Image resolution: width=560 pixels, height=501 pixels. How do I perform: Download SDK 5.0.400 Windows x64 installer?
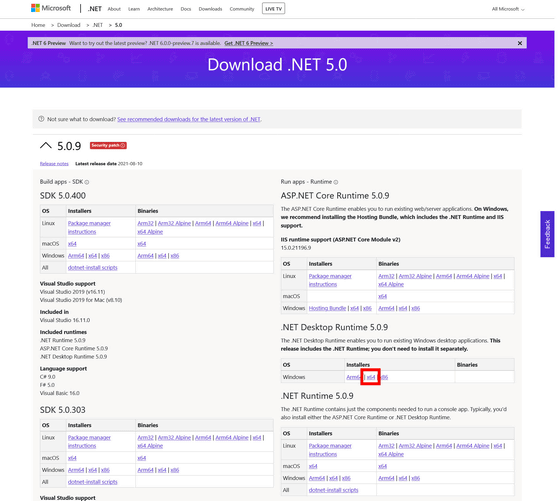coord(92,256)
